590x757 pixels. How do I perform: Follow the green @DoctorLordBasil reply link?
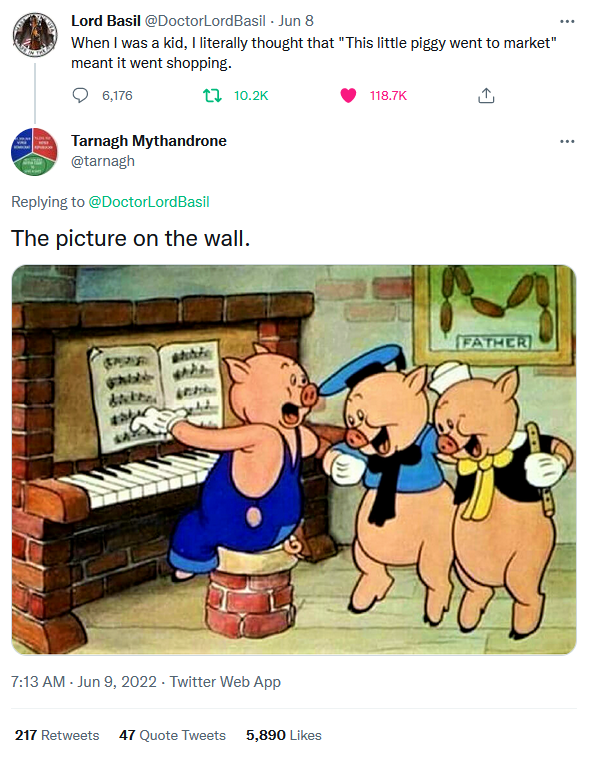(149, 201)
